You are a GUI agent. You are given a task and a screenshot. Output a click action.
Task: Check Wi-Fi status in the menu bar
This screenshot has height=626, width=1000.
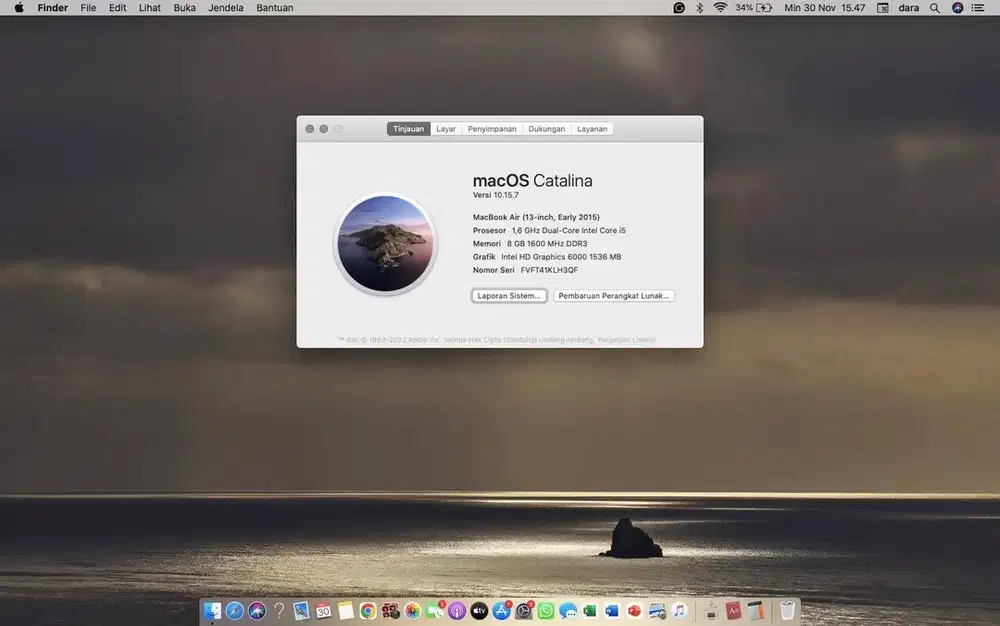(721, 7)
